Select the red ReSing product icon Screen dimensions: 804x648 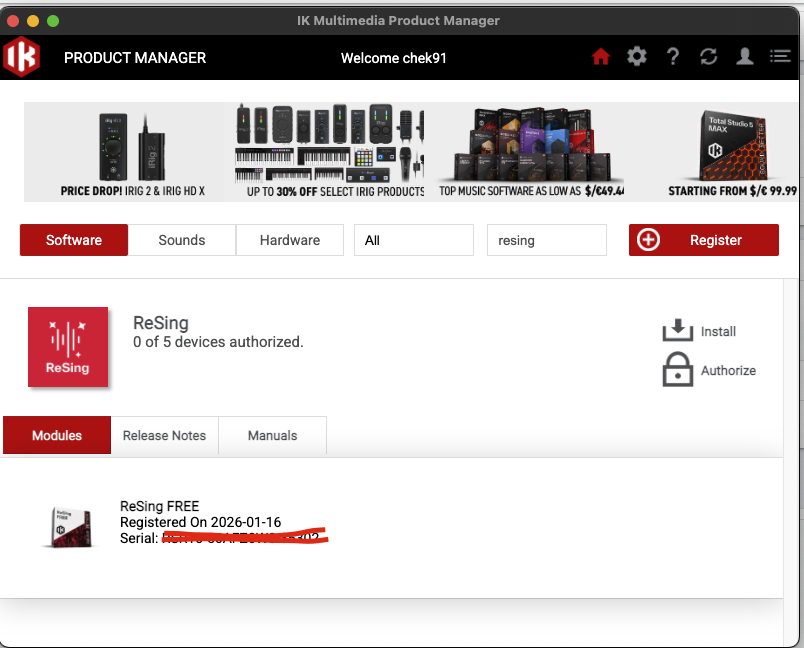click(68, 347)
